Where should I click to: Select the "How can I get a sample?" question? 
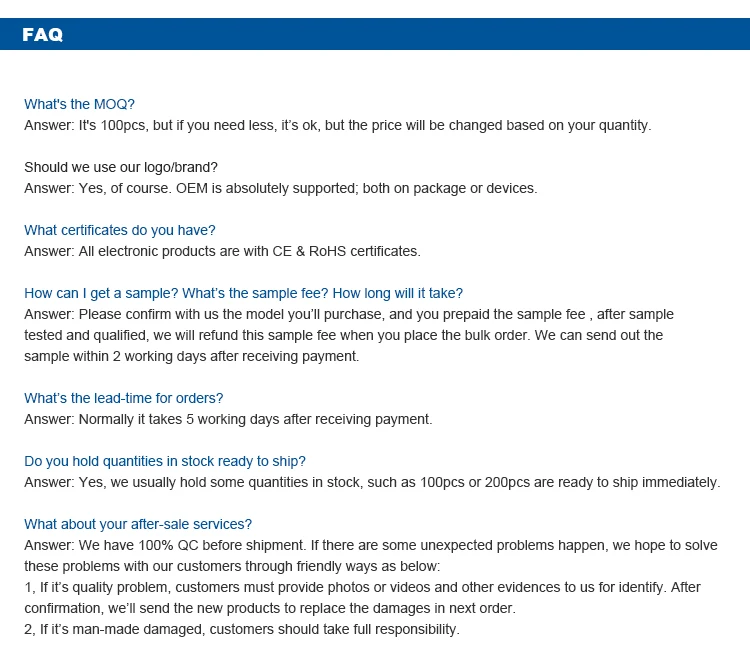pyautogui.click(x=243, y=293)
